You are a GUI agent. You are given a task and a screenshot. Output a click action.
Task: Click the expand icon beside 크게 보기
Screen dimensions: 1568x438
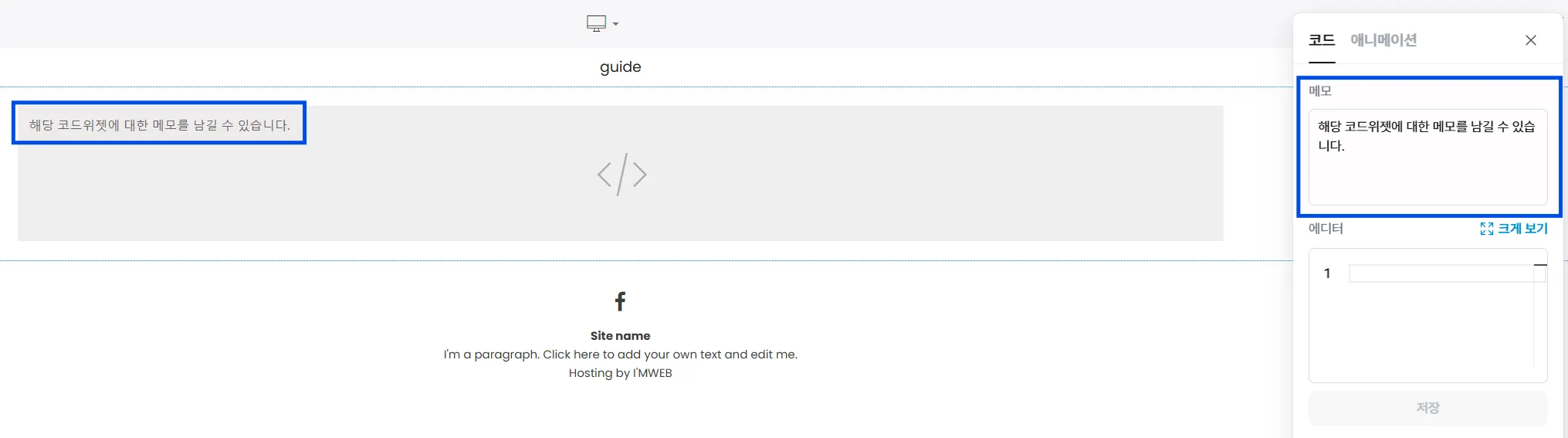point(1487,229)
